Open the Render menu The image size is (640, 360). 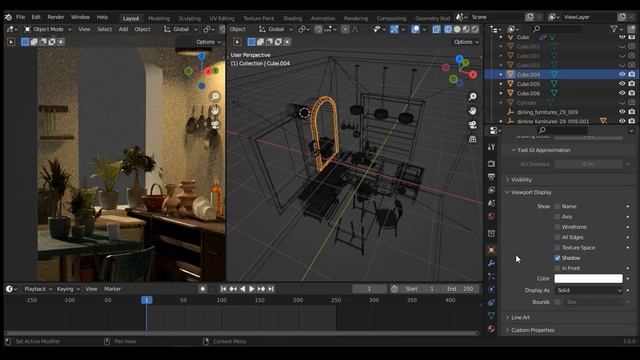[x=56, y=17]
